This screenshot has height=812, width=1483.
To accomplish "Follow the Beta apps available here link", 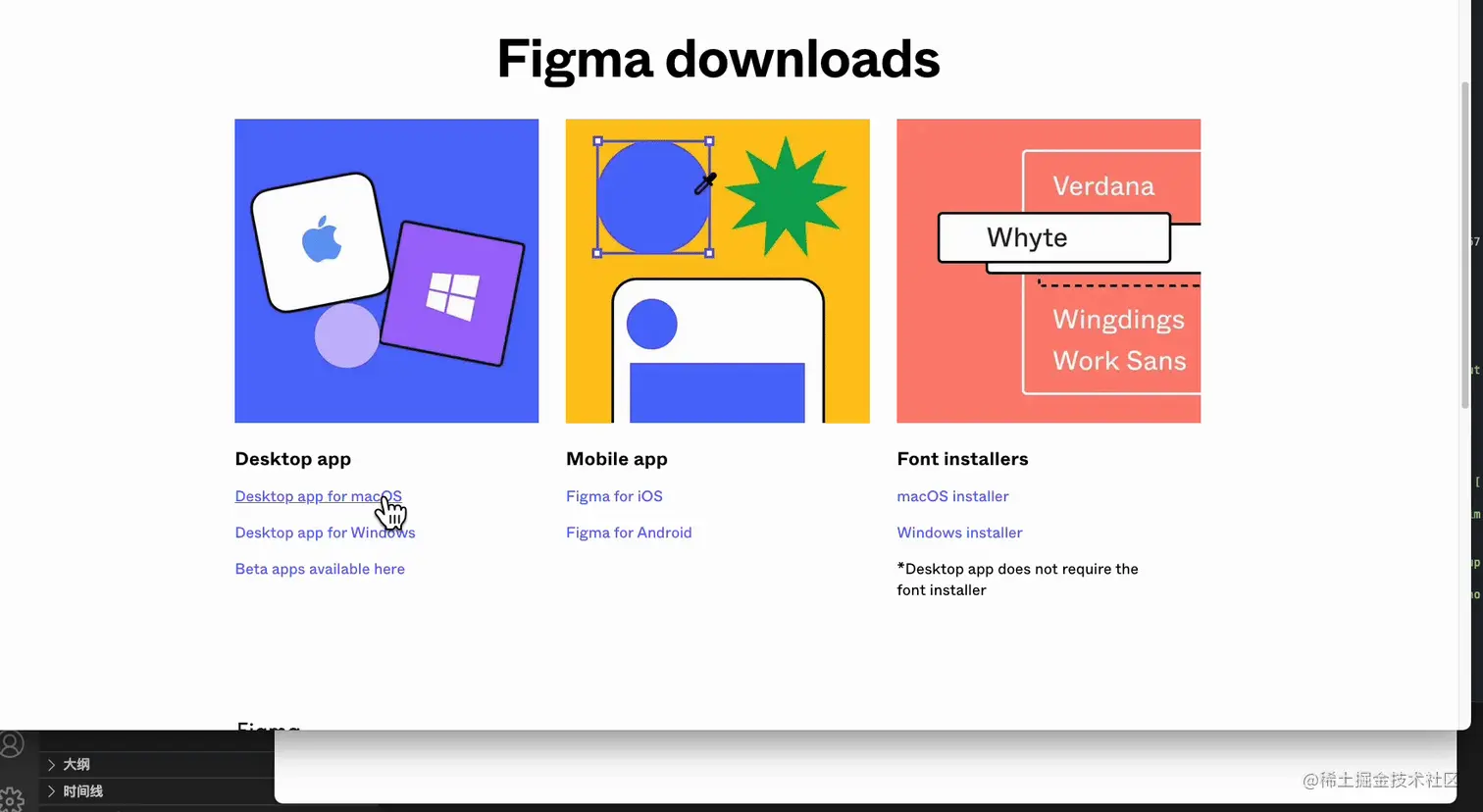I will coord(320,569).
